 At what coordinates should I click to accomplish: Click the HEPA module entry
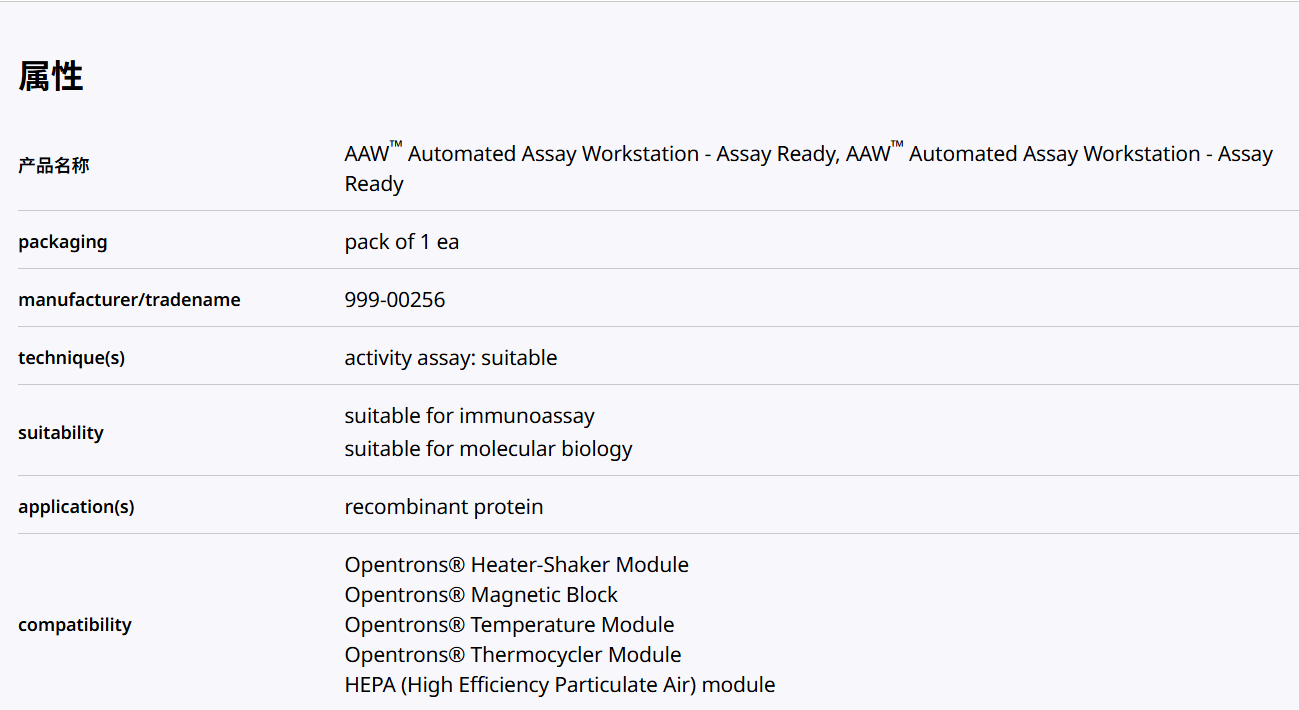560,685
